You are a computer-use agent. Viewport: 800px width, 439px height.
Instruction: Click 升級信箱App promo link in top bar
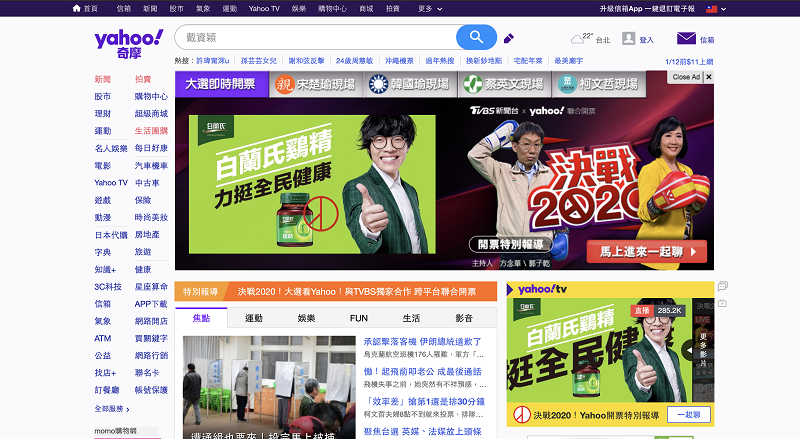coord(647,9)
